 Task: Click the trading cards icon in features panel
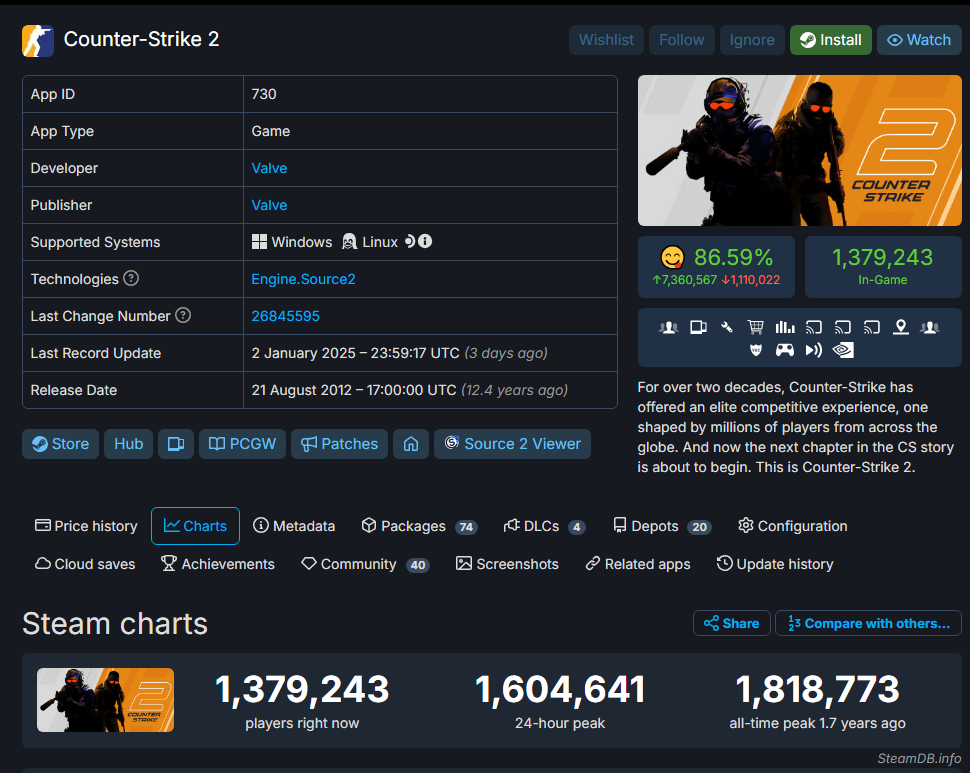(698, 327)
